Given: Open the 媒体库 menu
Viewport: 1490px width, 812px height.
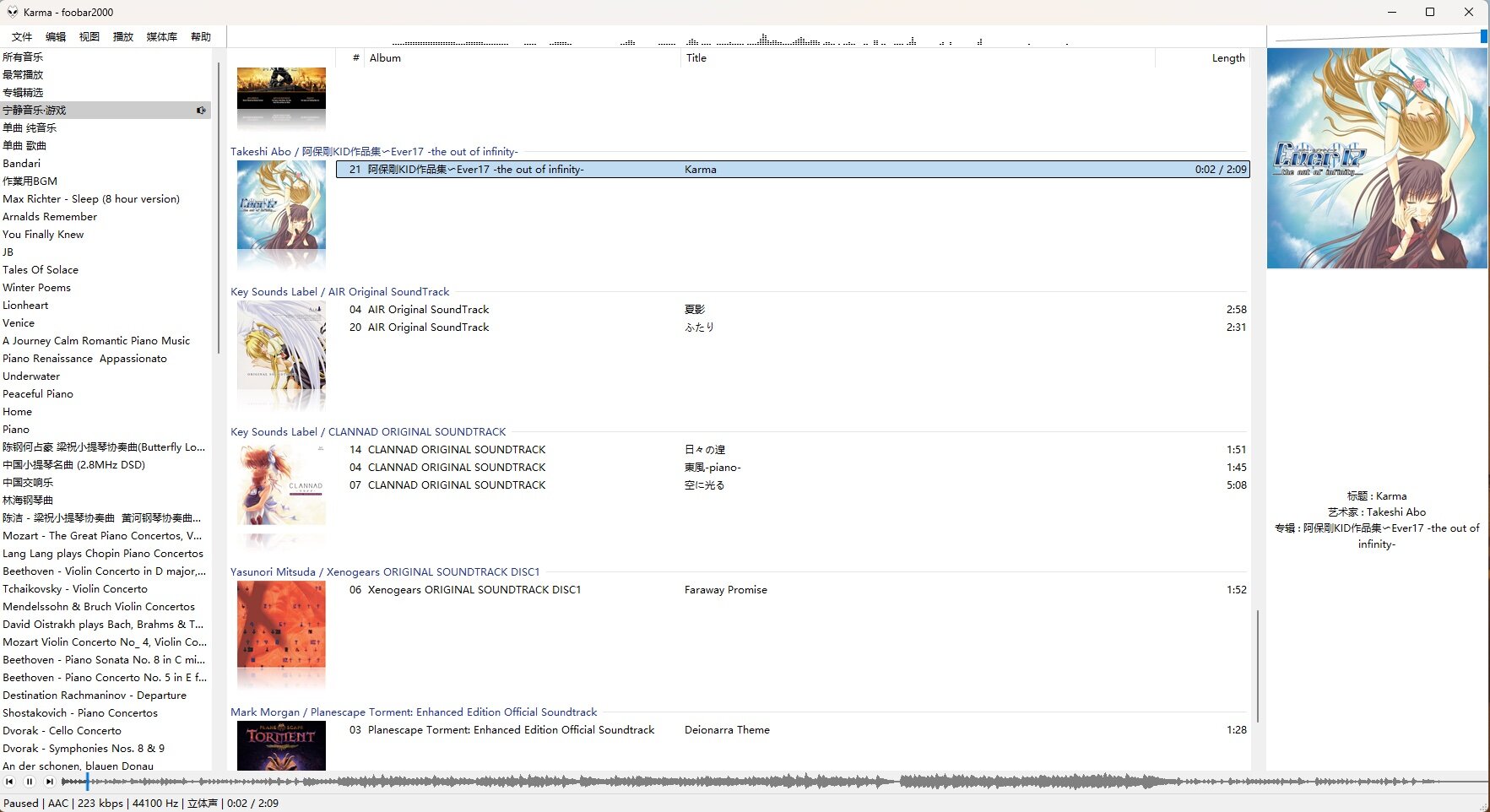Looking at the screenshot, I should pos(162,36).
